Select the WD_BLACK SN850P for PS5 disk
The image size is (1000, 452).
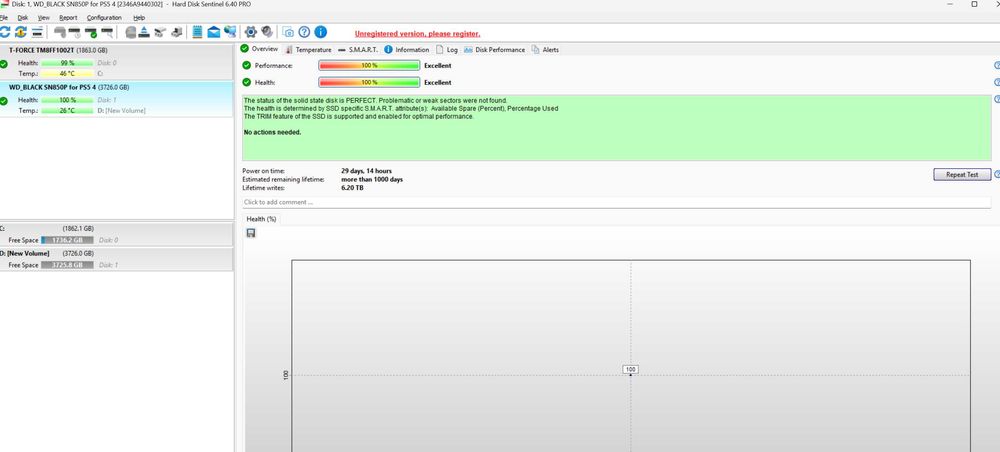tap(116, 99)
